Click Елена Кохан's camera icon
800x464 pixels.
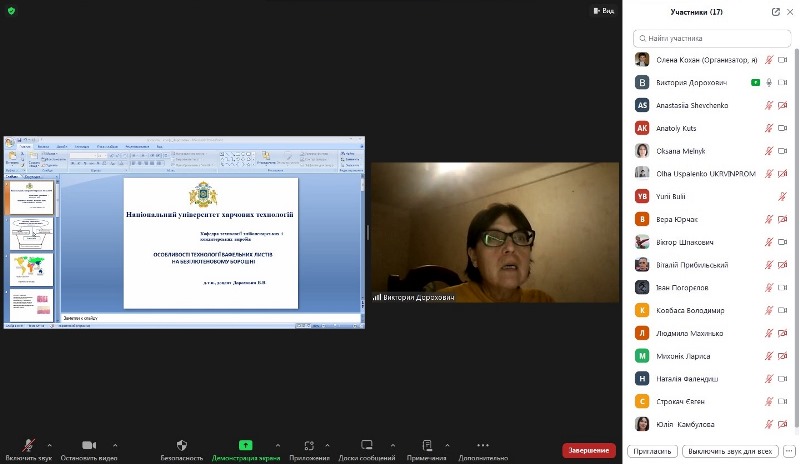782,60
